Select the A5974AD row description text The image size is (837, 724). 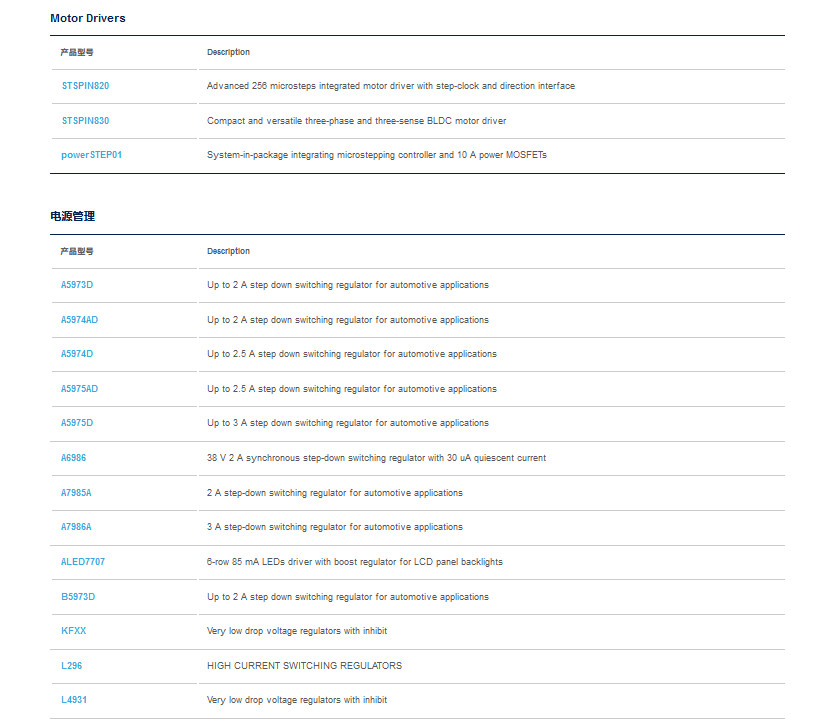click(x=348, y=320)
